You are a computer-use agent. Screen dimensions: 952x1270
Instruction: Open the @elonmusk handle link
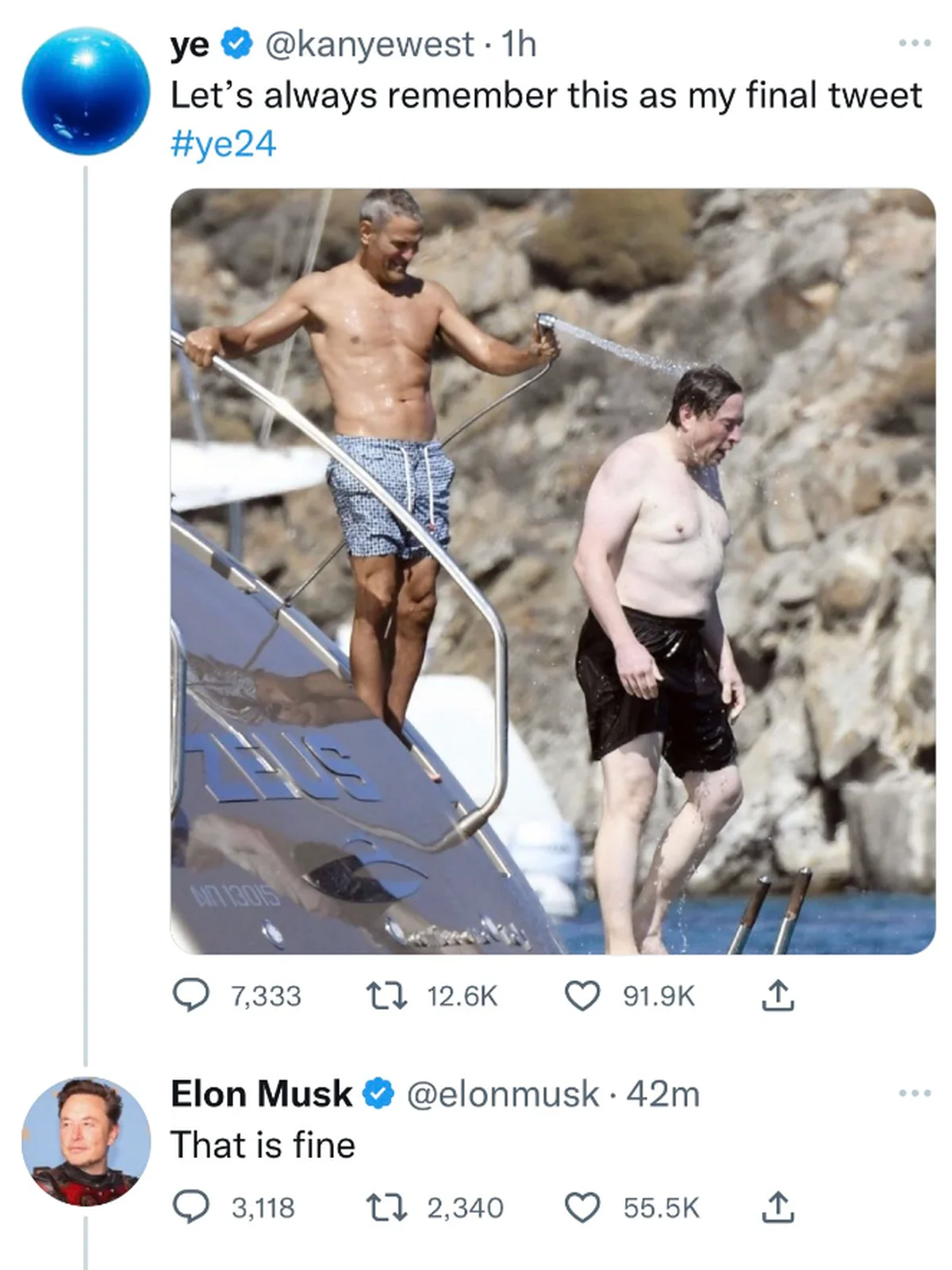[x=503, y=1095]
